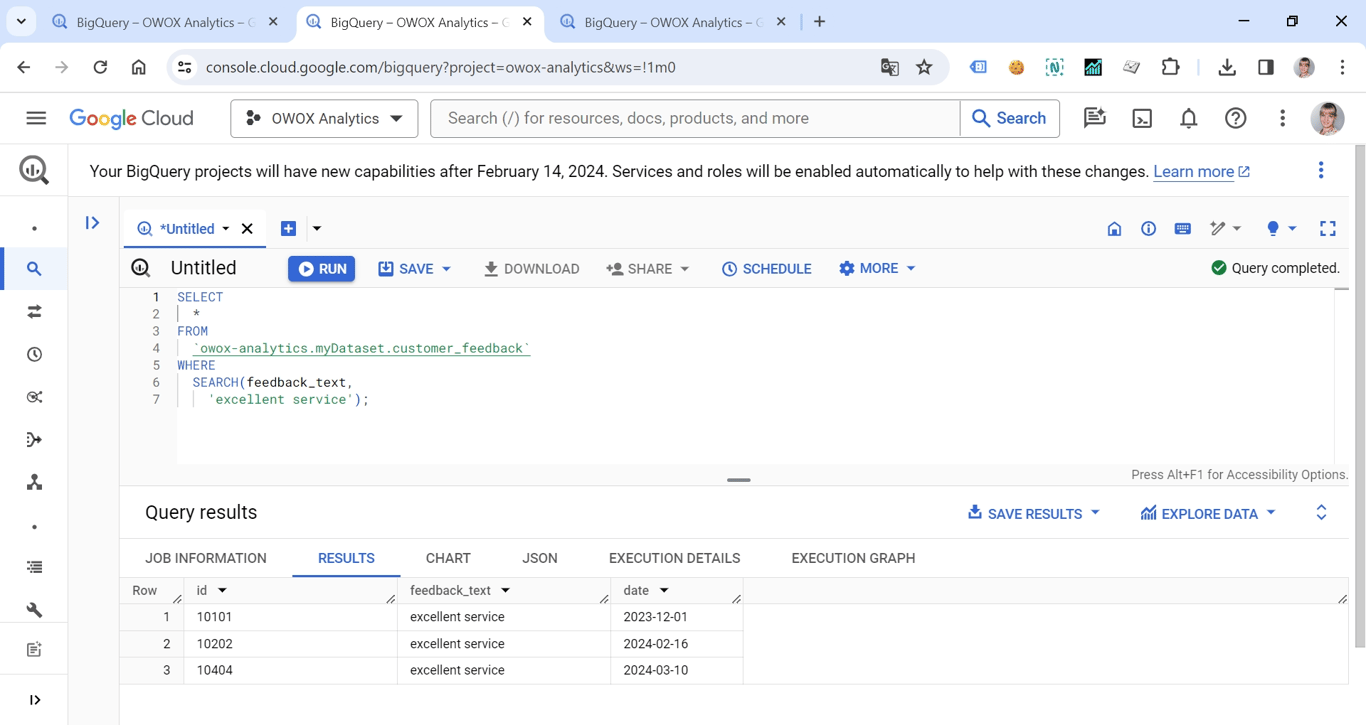1366x725 pixels.
Task: Click the date cell 2024-03-10
Action: pyautogui.click(x=677, y=670)
